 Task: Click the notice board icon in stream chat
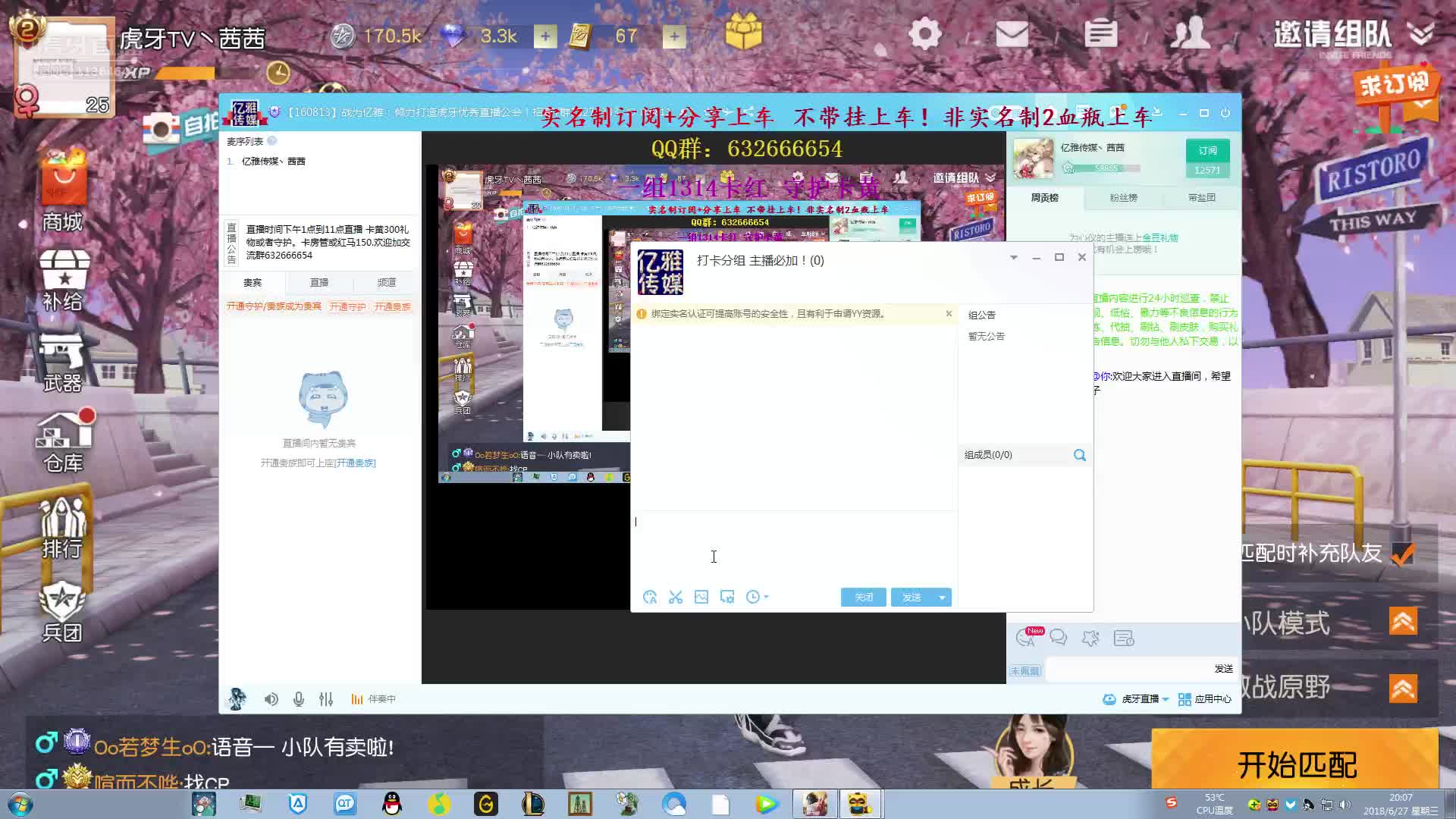click(x=1124, y=638)
